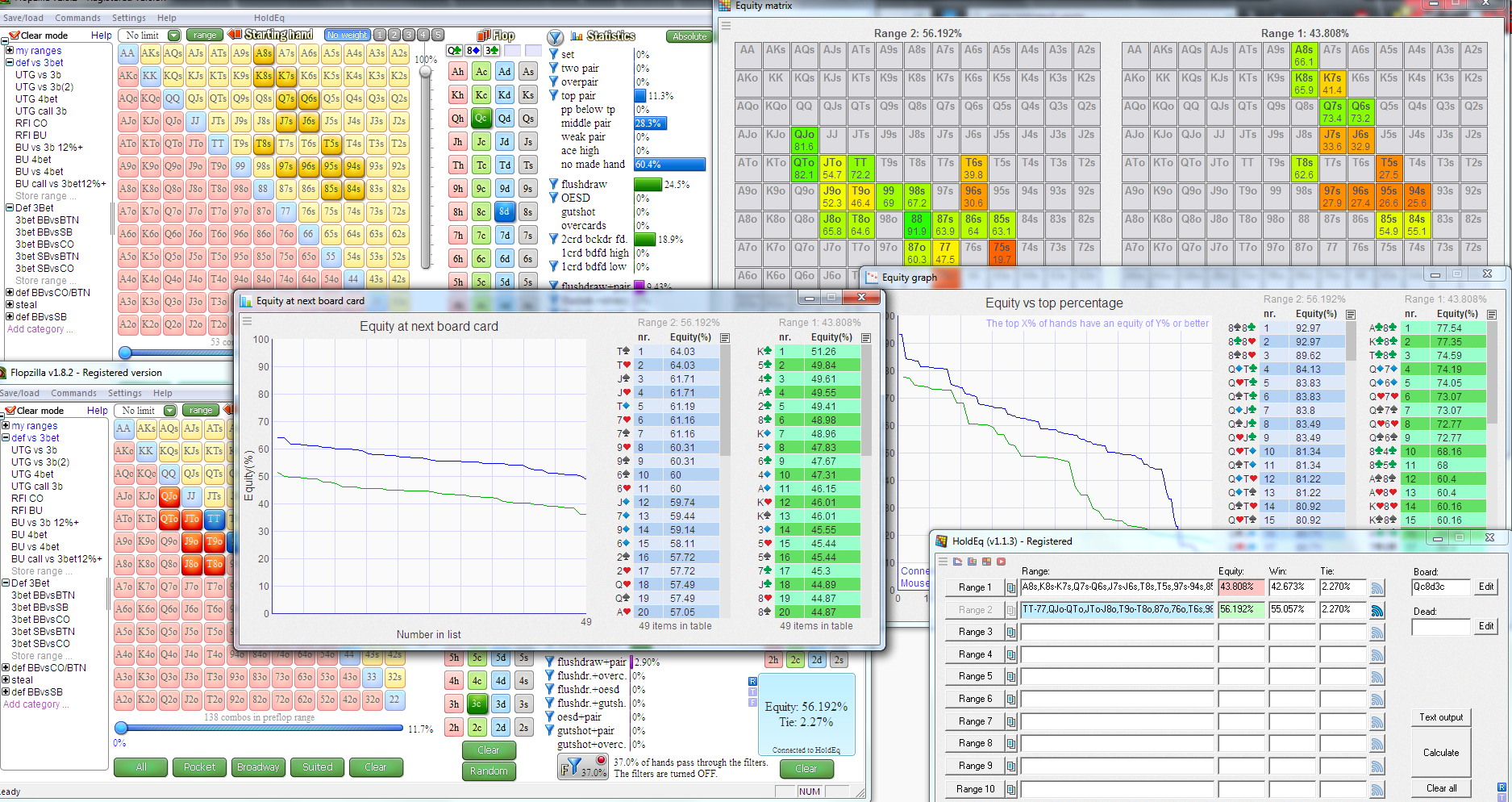The width and height of the screenshot is (1512, 802).
Task: Click the range slider handle in top Flopzilla window
Action: pyautogui.click(x=125, y=353)
